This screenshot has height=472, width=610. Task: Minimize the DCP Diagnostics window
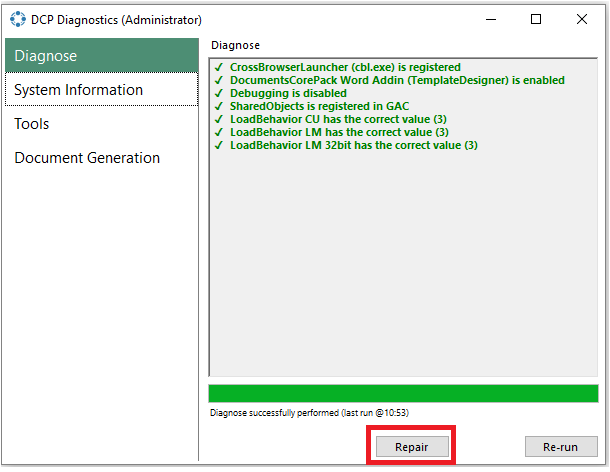[x=491, y=19]
